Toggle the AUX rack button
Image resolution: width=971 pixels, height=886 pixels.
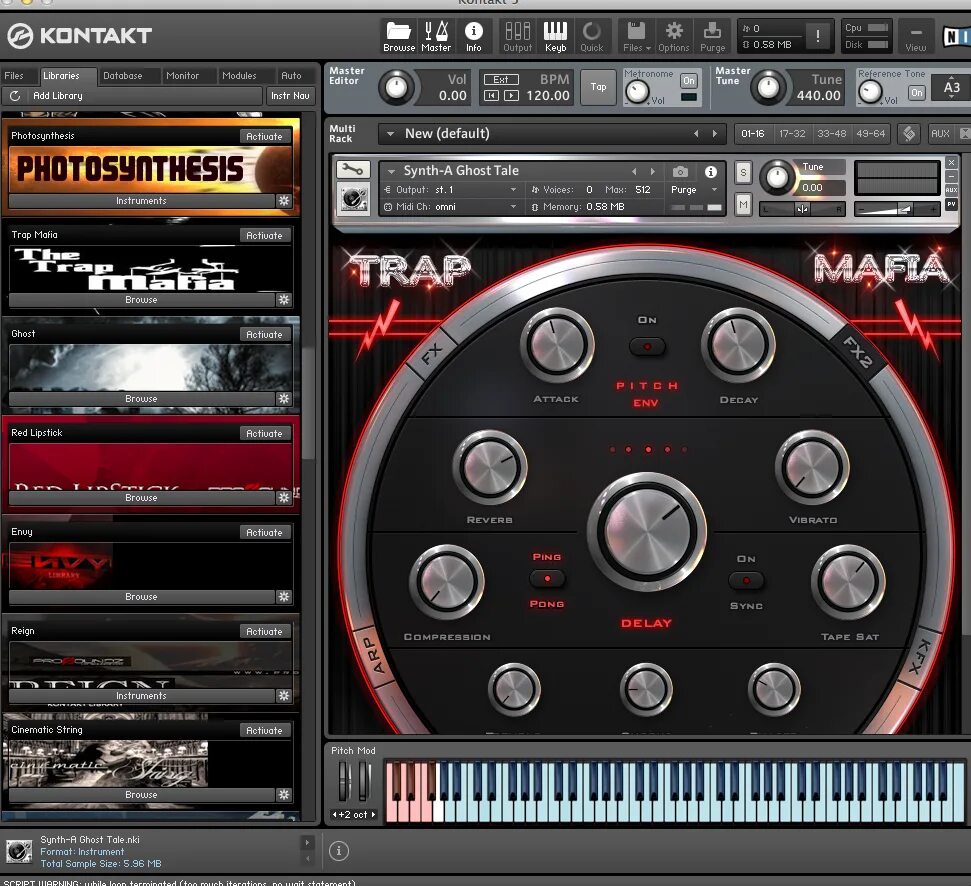pos(940,133)
